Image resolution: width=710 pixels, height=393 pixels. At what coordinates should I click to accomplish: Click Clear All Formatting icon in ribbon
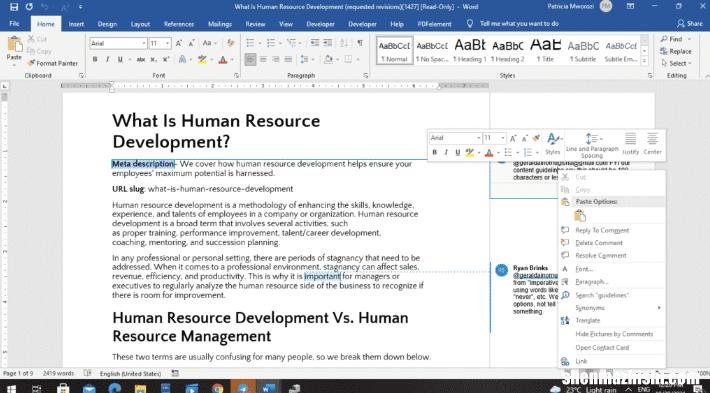(x=230, y=43)
